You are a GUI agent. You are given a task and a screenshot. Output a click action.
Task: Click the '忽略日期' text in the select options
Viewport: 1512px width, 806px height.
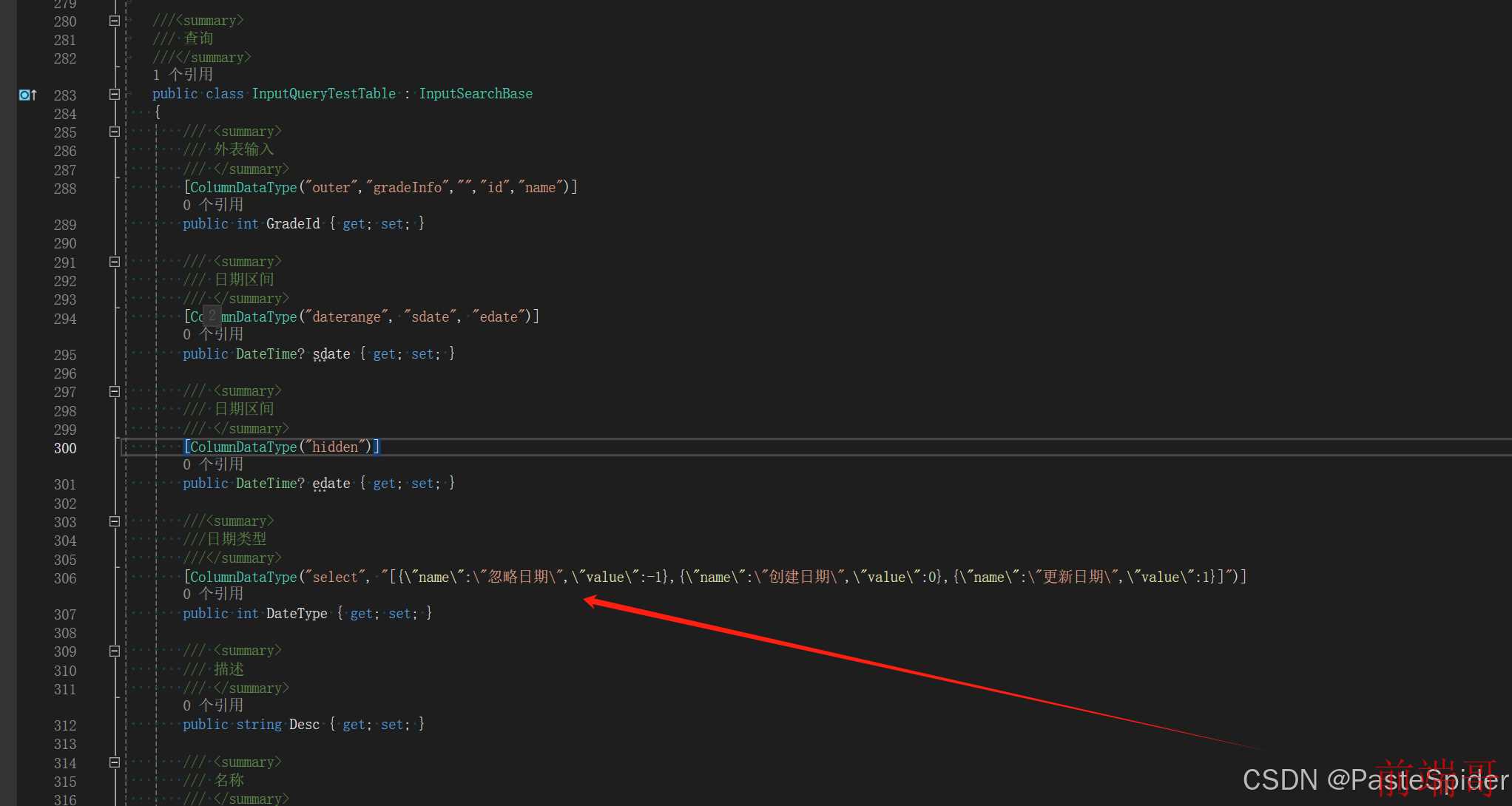(519, 577)
